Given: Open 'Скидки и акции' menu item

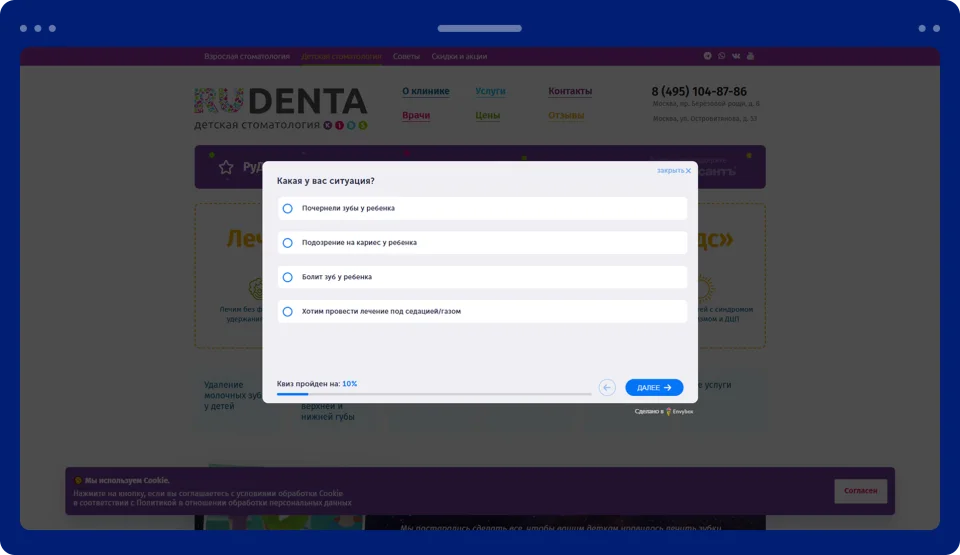Looking at the screenshot, I should tap(459, 56).
